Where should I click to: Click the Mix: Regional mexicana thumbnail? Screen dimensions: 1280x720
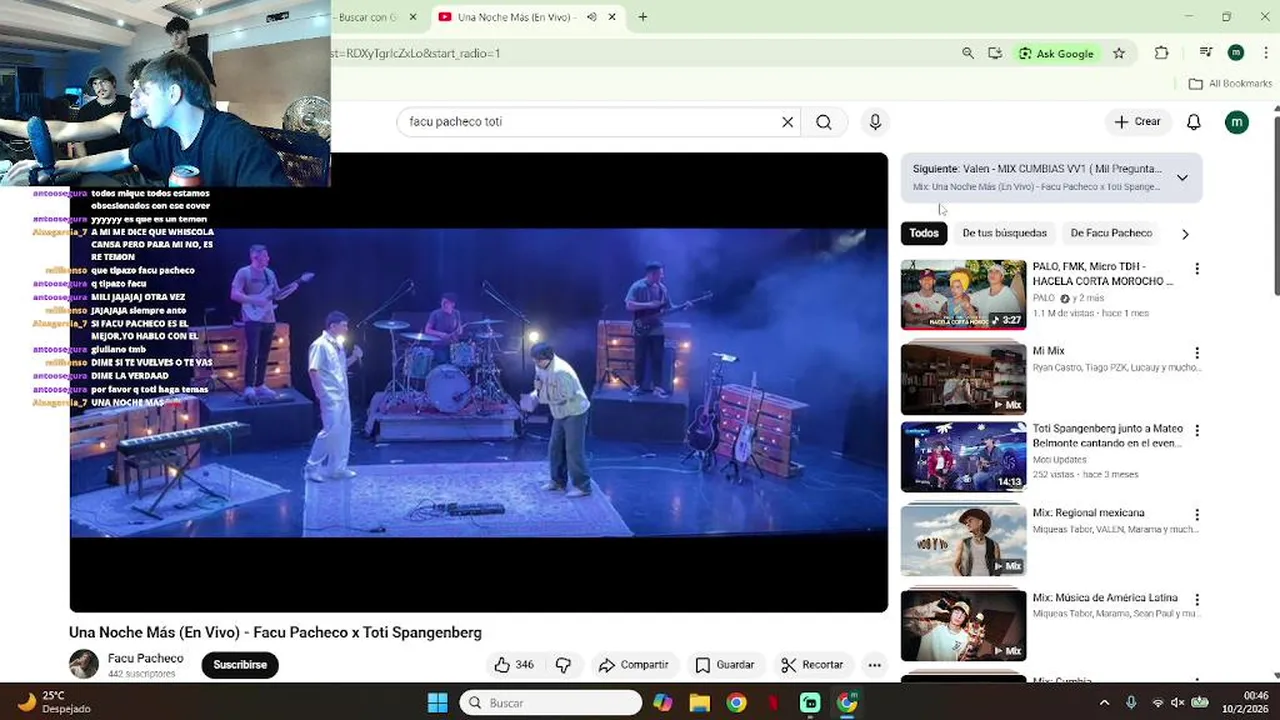coord(963,541)
